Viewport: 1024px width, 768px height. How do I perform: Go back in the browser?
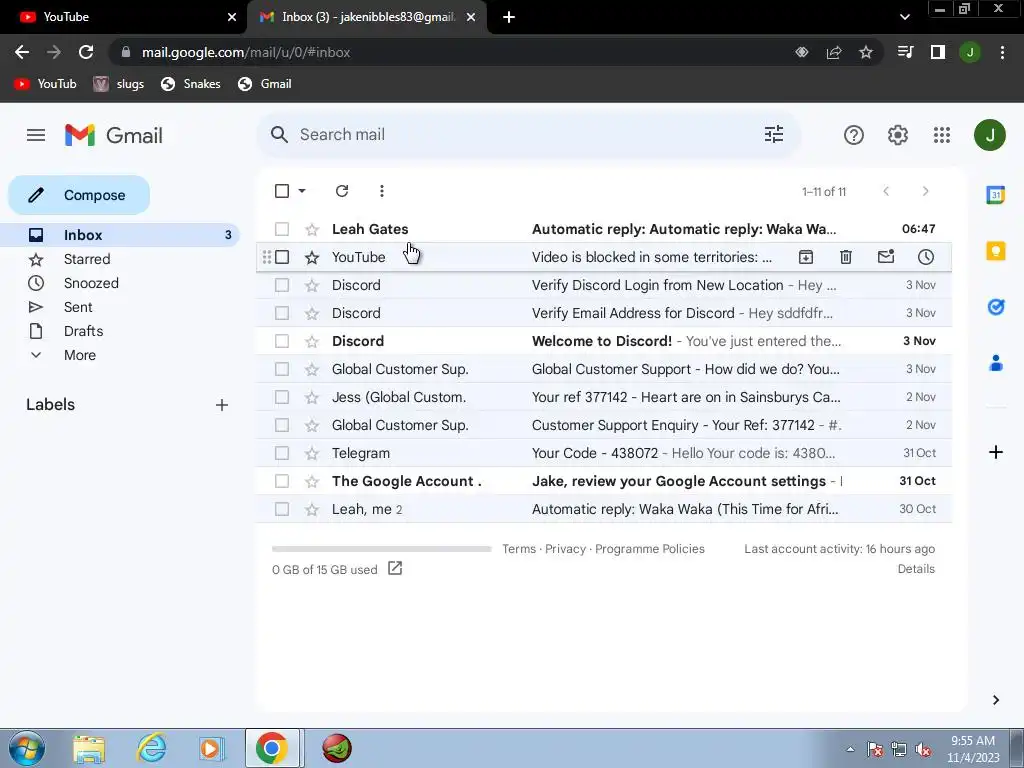point(22,52)
